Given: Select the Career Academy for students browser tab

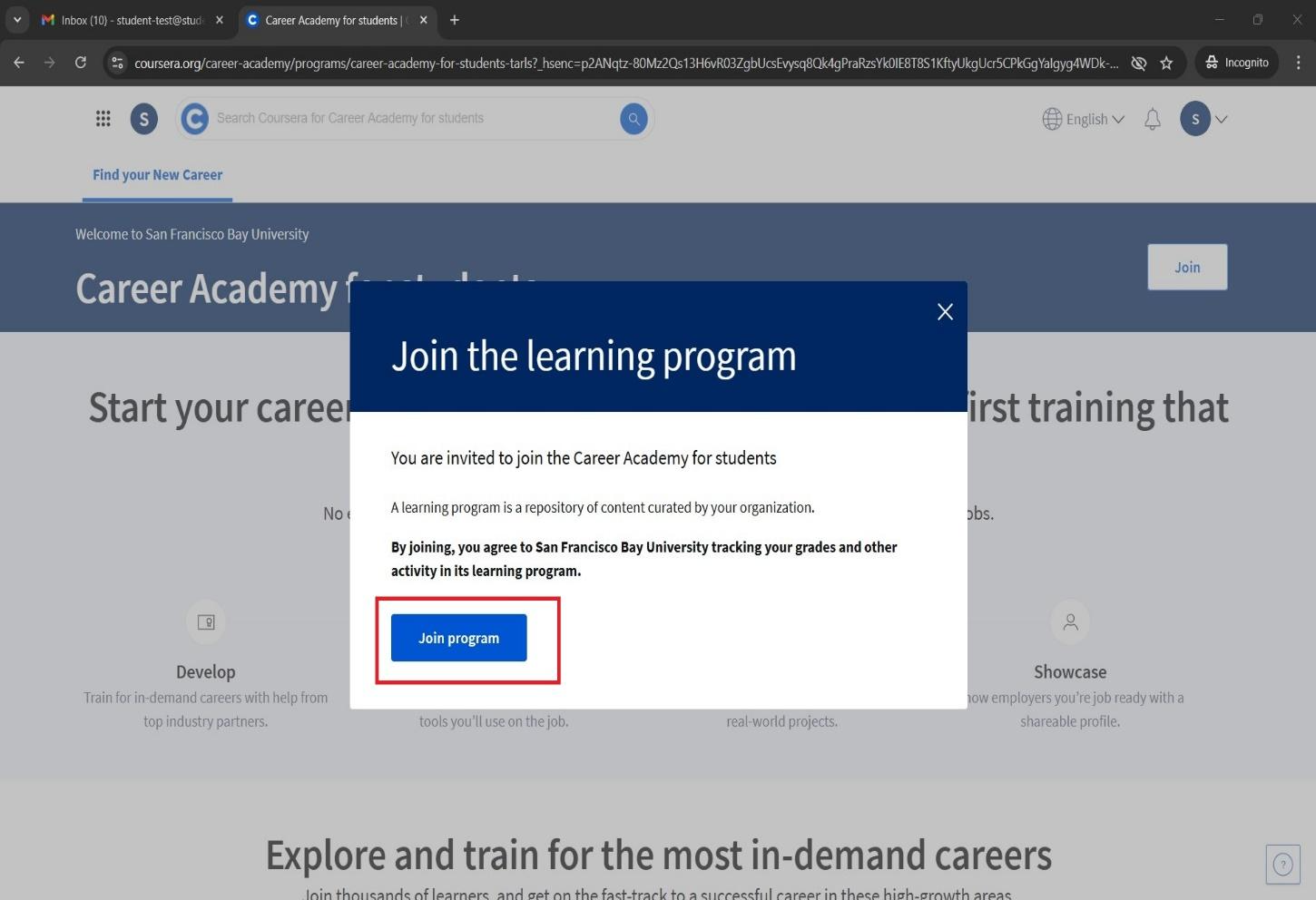Looking at the screenshot, I should [x=331, y=20].
